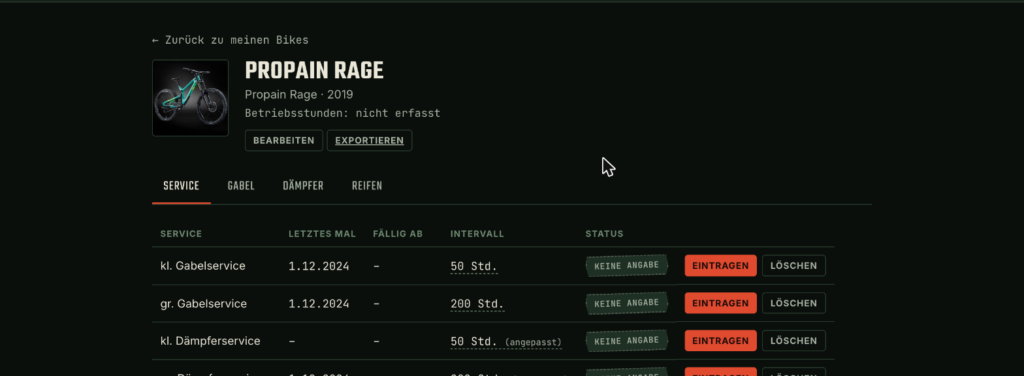Edit the '200 Std.' interval of gr. Gabelservice

coord(477,304)
